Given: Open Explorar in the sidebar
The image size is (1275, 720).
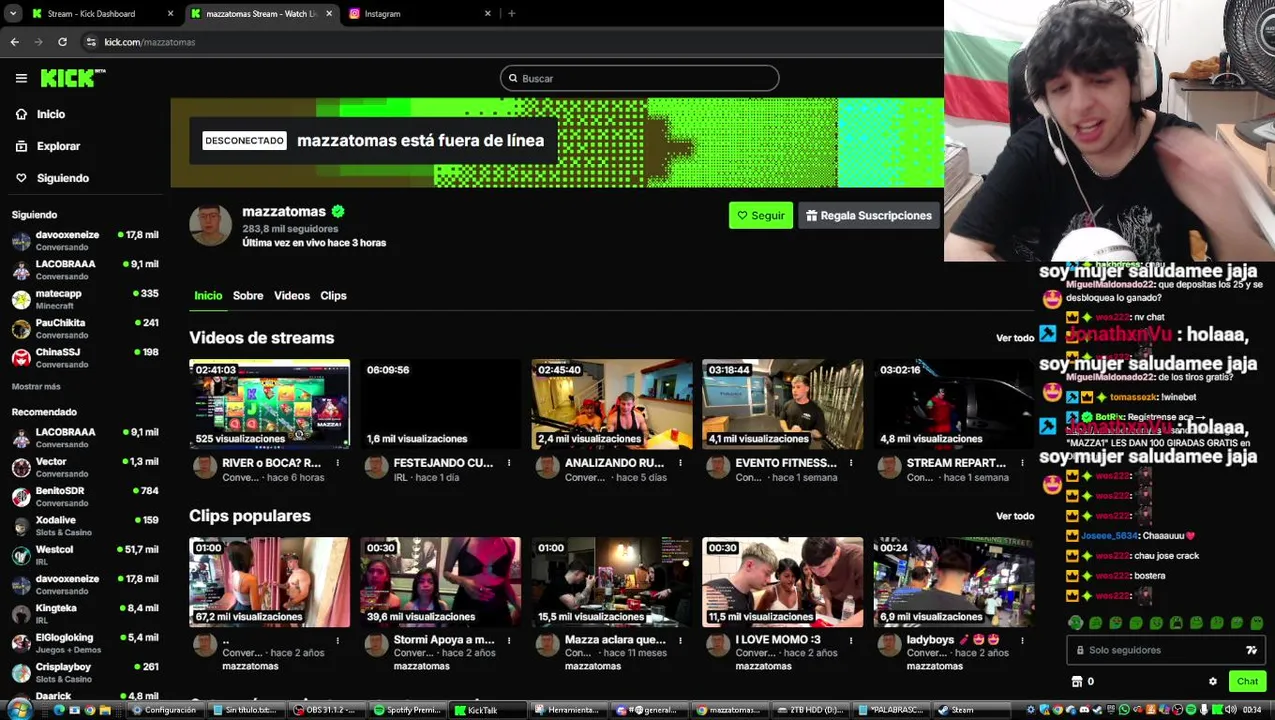Looking at the screenshot, I should (x=58, y=146).
